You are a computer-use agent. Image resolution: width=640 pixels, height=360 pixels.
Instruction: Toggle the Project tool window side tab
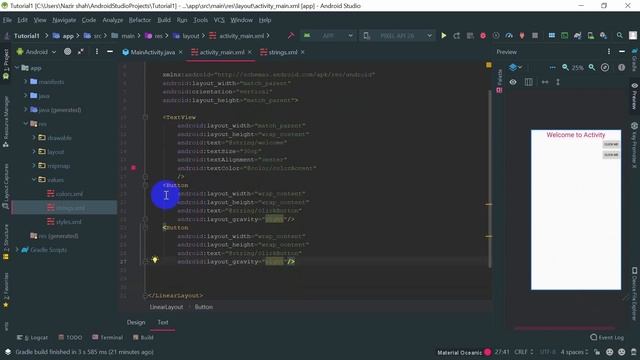pyautogui.click(x=6, y=64)
